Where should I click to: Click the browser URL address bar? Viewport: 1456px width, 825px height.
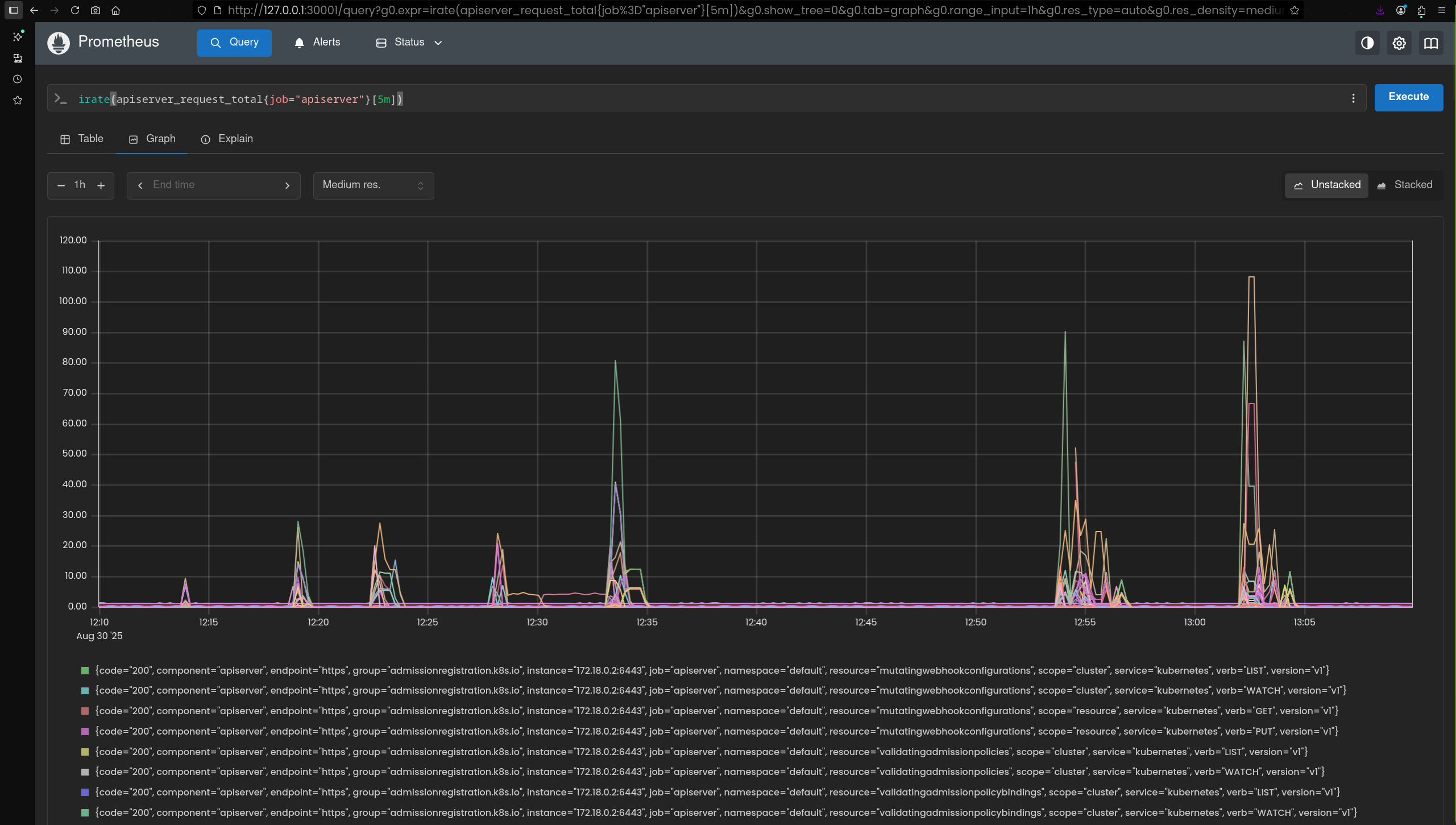click(755, 10)
